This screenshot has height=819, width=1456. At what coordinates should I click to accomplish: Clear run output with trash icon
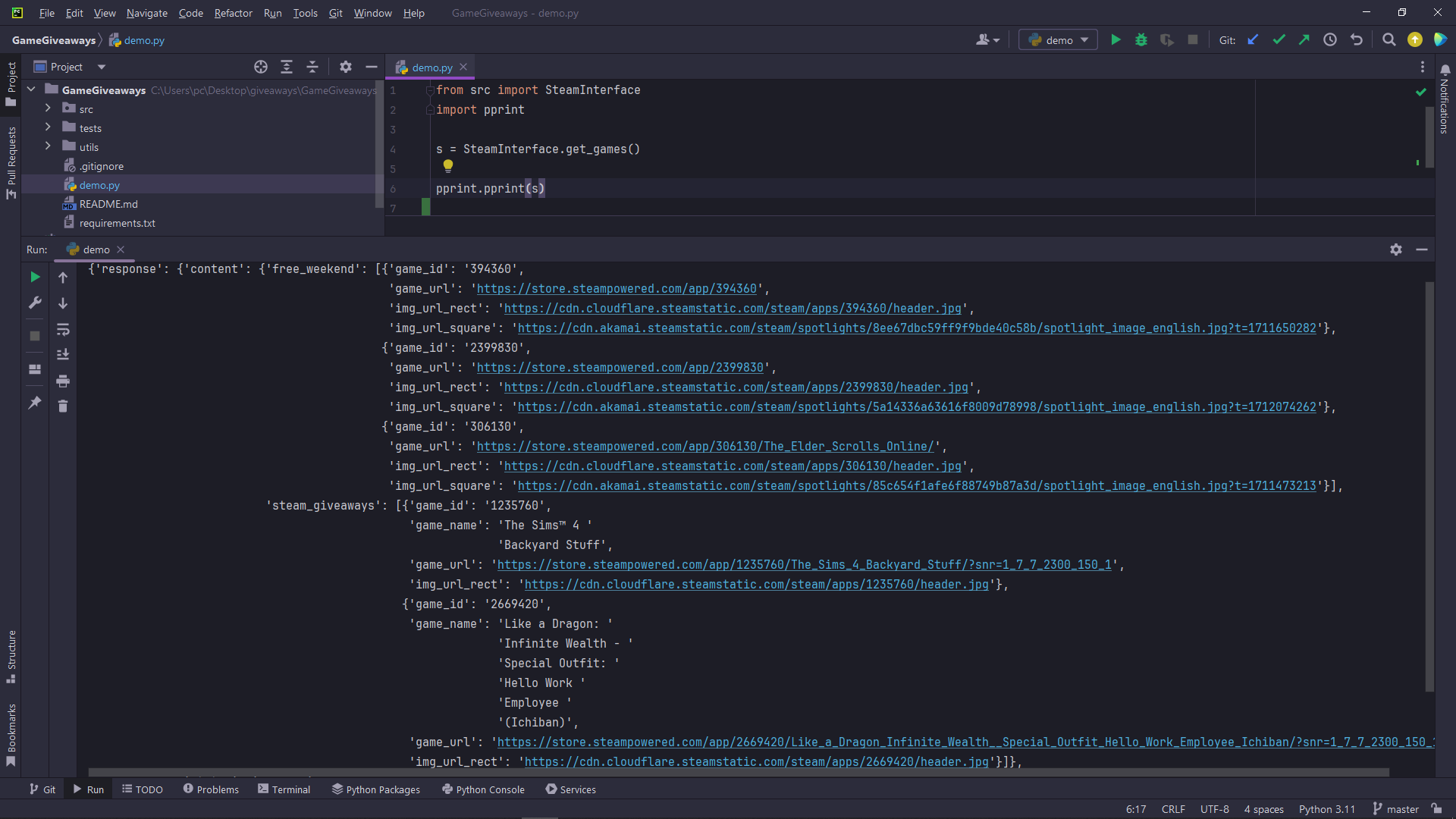pos(63,406)
